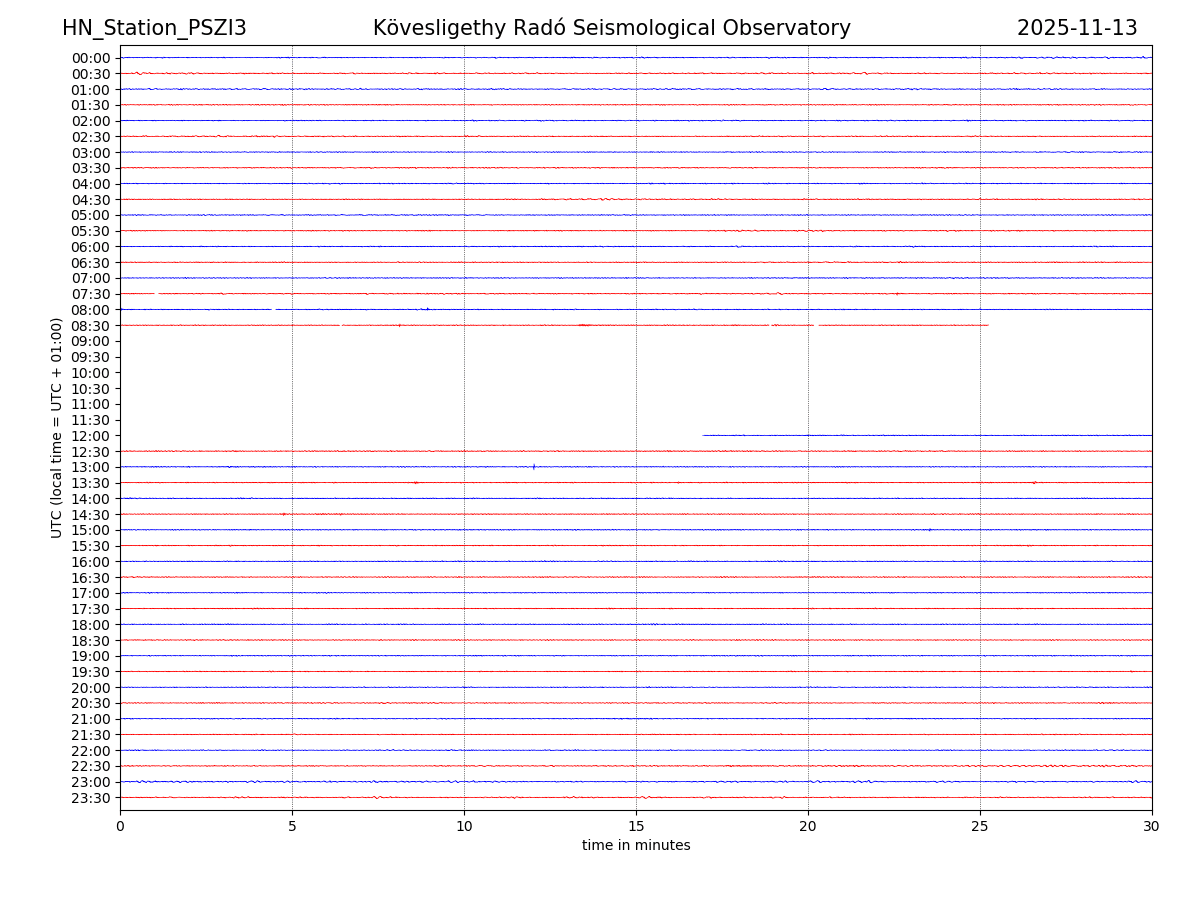Image resolution: width=1200 pixels, height=900 pixels.
Task: Click x-axis tick label 15
Action: [636, 826]
